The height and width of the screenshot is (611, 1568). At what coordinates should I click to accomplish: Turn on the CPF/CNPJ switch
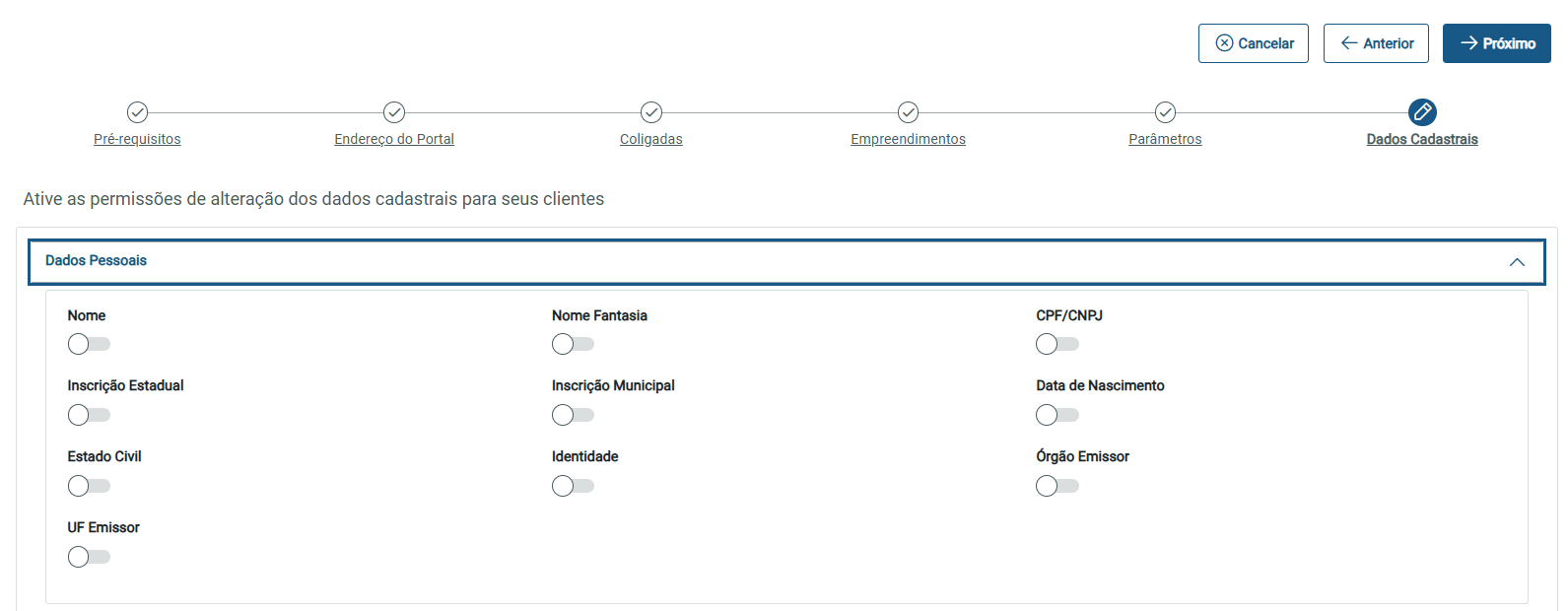pyautogui.click(x=1057, y=344)
